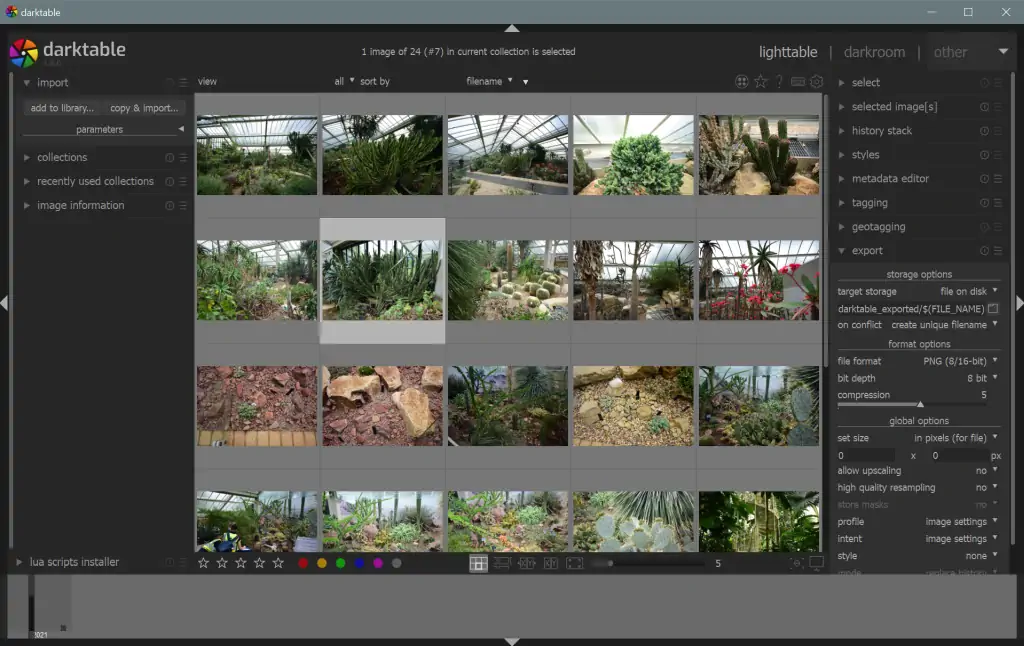This screenshot has height=646, width=1024.
Task: Switch to lighttable view
Action: [x=788, y=52]
